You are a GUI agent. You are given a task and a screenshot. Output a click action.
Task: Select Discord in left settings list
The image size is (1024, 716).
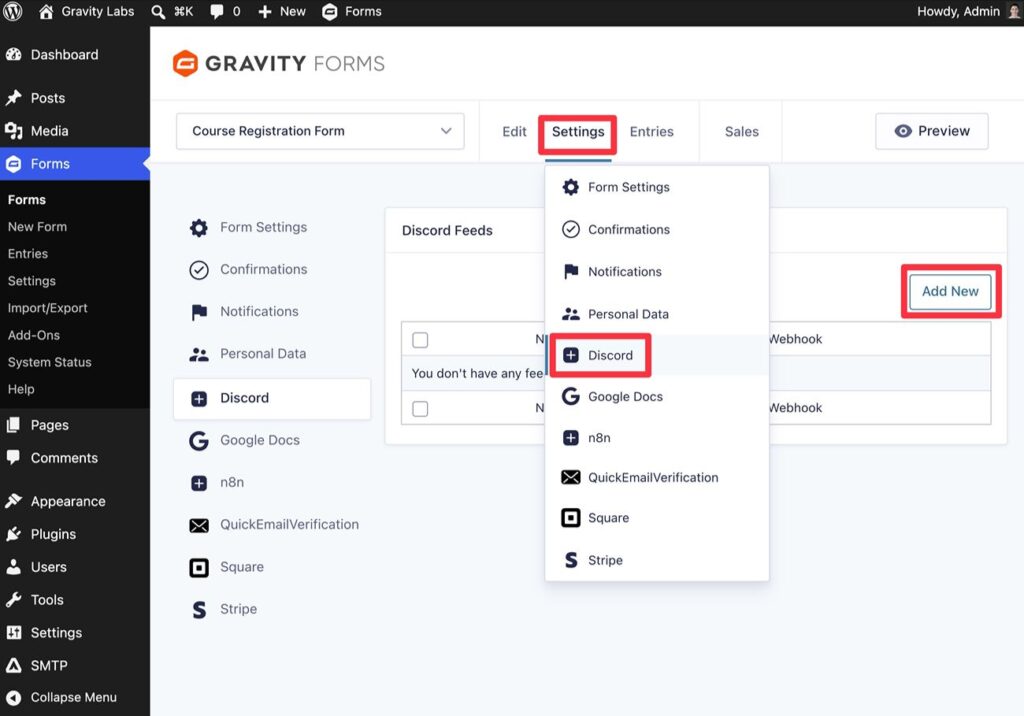(x=272, y=399)
